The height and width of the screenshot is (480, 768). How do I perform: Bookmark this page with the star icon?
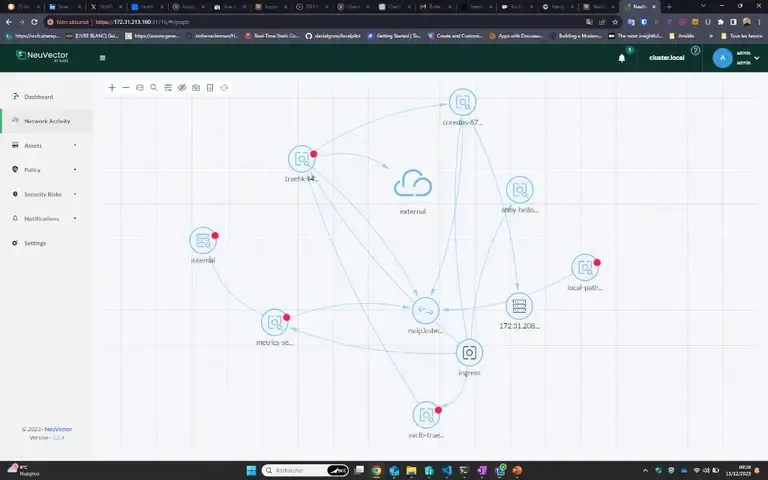(x=615, y=22)
